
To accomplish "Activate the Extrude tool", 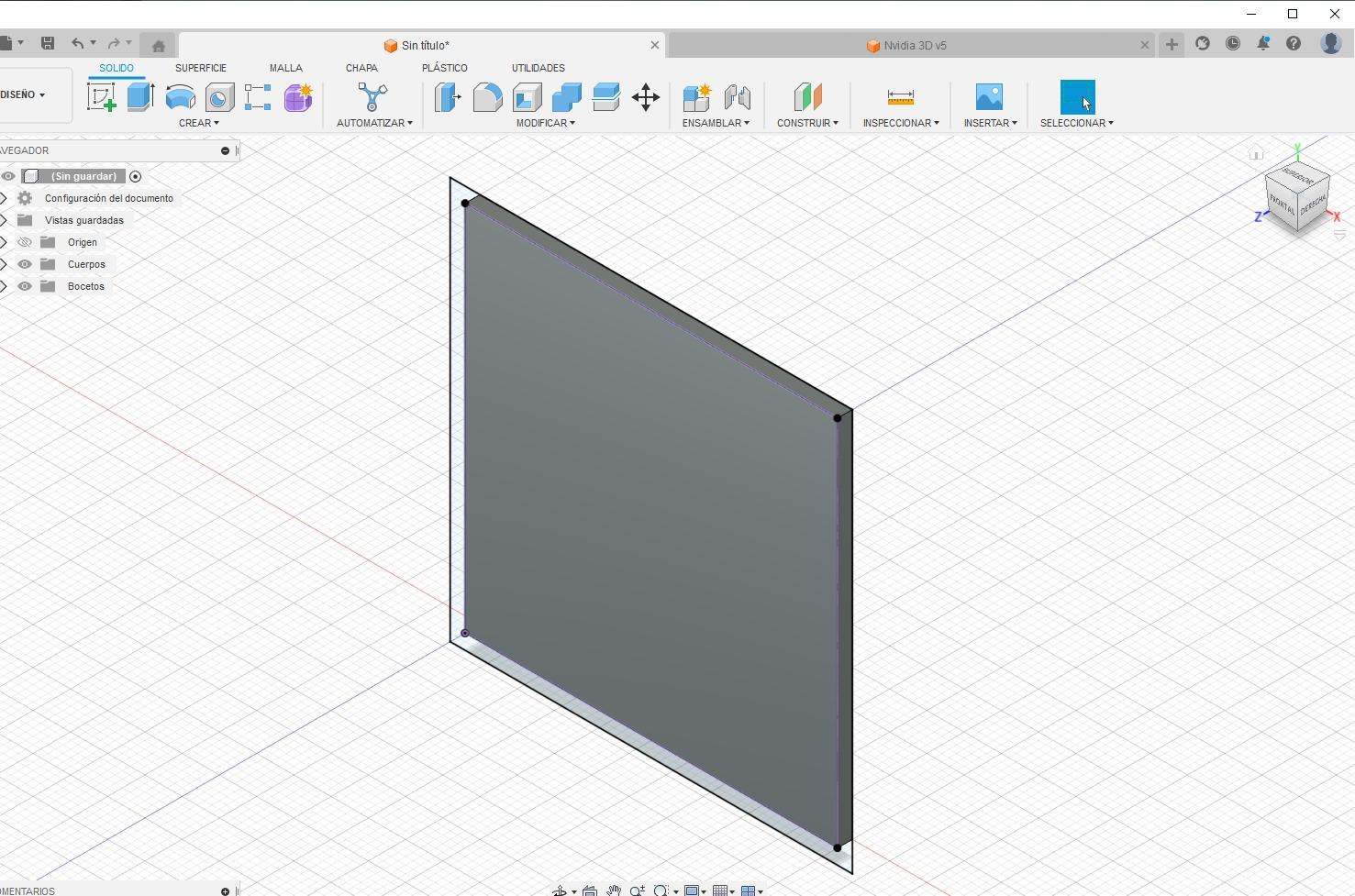I will [140, 97].
